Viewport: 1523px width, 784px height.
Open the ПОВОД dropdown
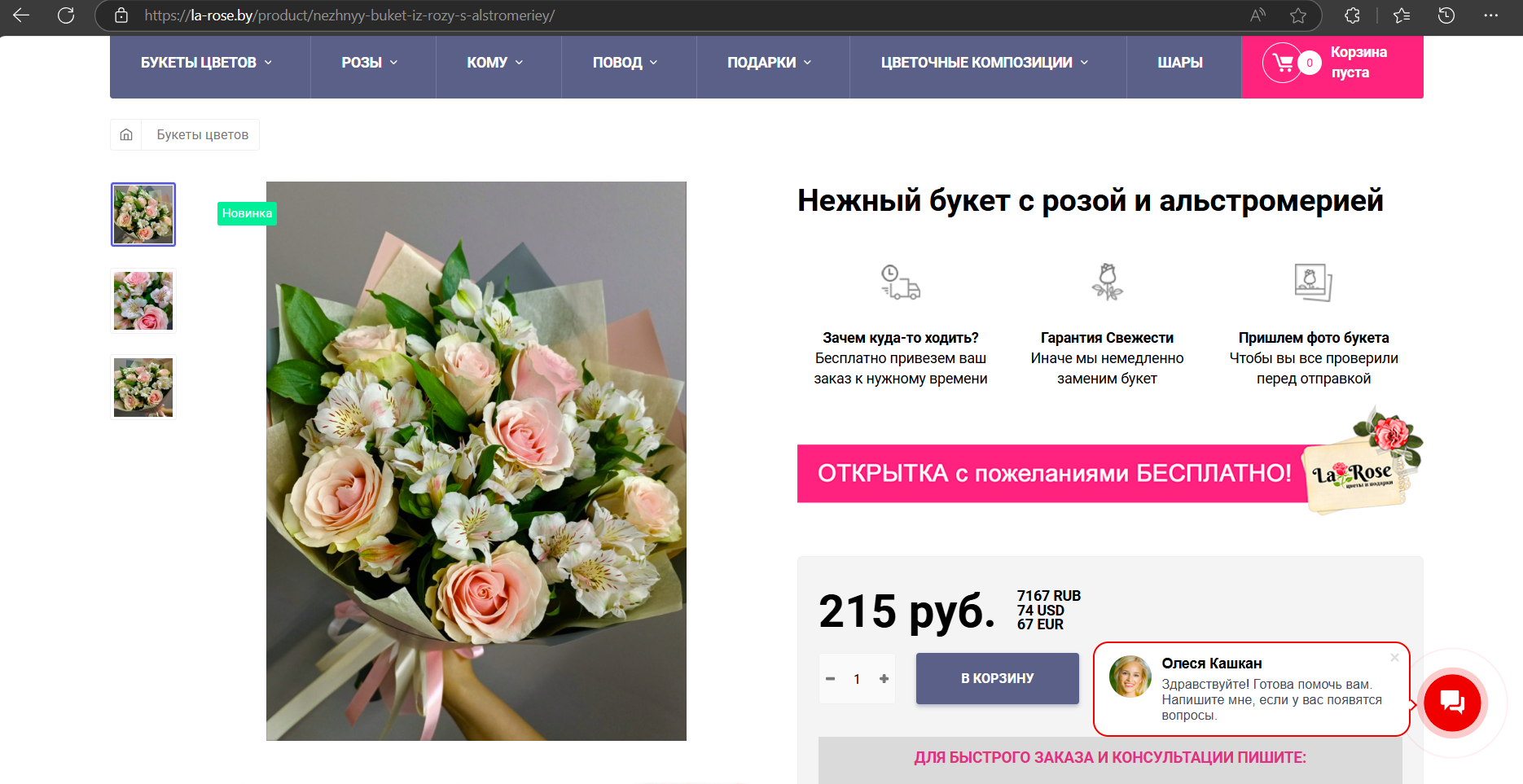pyautogui.click(x=623, y=62)
